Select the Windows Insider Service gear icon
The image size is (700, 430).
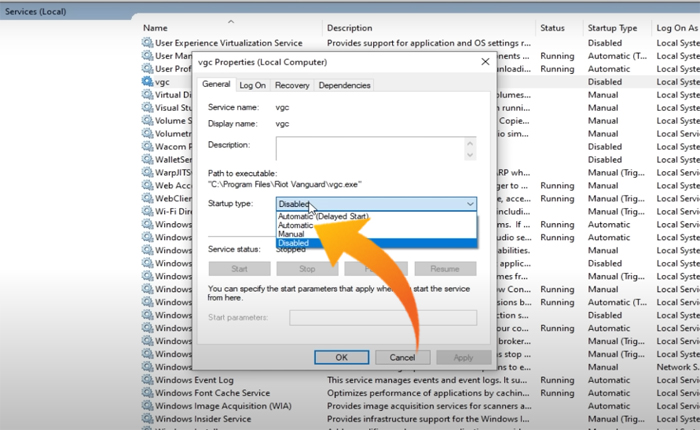click(x=148, y=421)
